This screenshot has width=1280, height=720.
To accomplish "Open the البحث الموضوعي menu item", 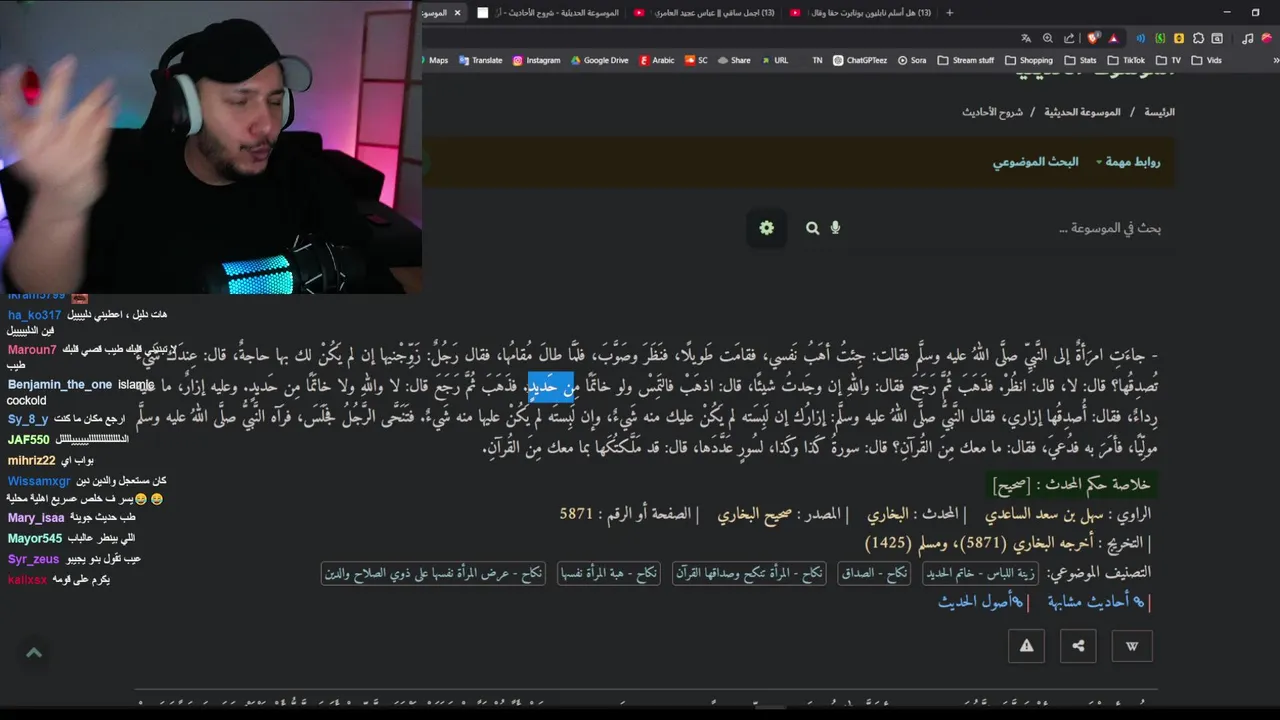I will point(1035,161).
